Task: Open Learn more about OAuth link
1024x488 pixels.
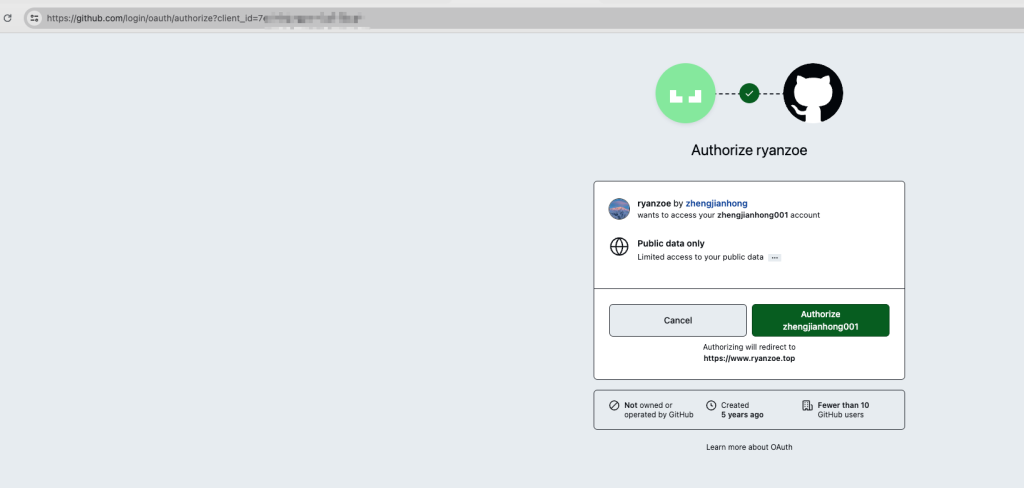Action: (x=749, y=447)
